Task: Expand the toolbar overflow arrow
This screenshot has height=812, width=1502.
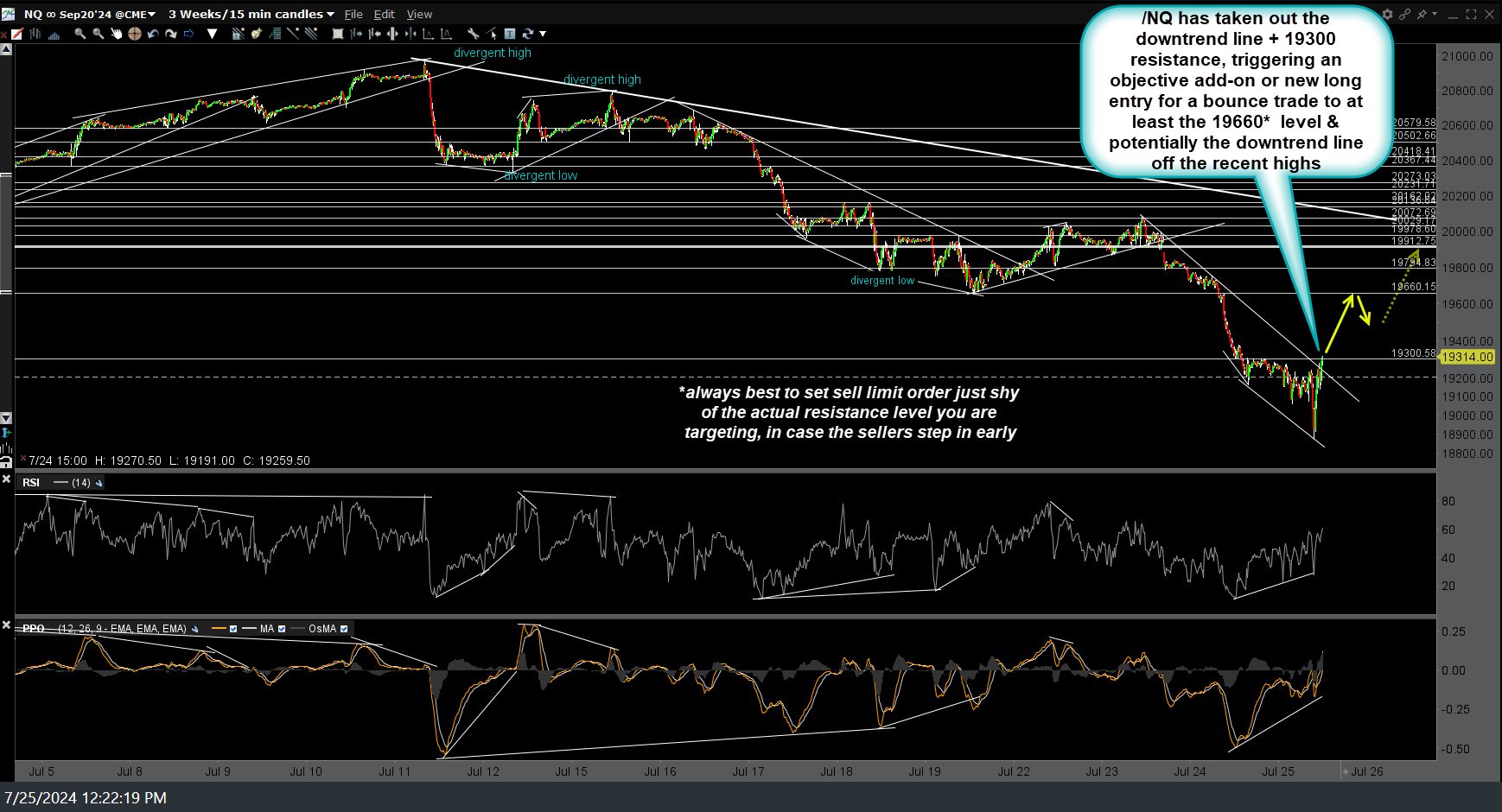Action: click(543, 34)
